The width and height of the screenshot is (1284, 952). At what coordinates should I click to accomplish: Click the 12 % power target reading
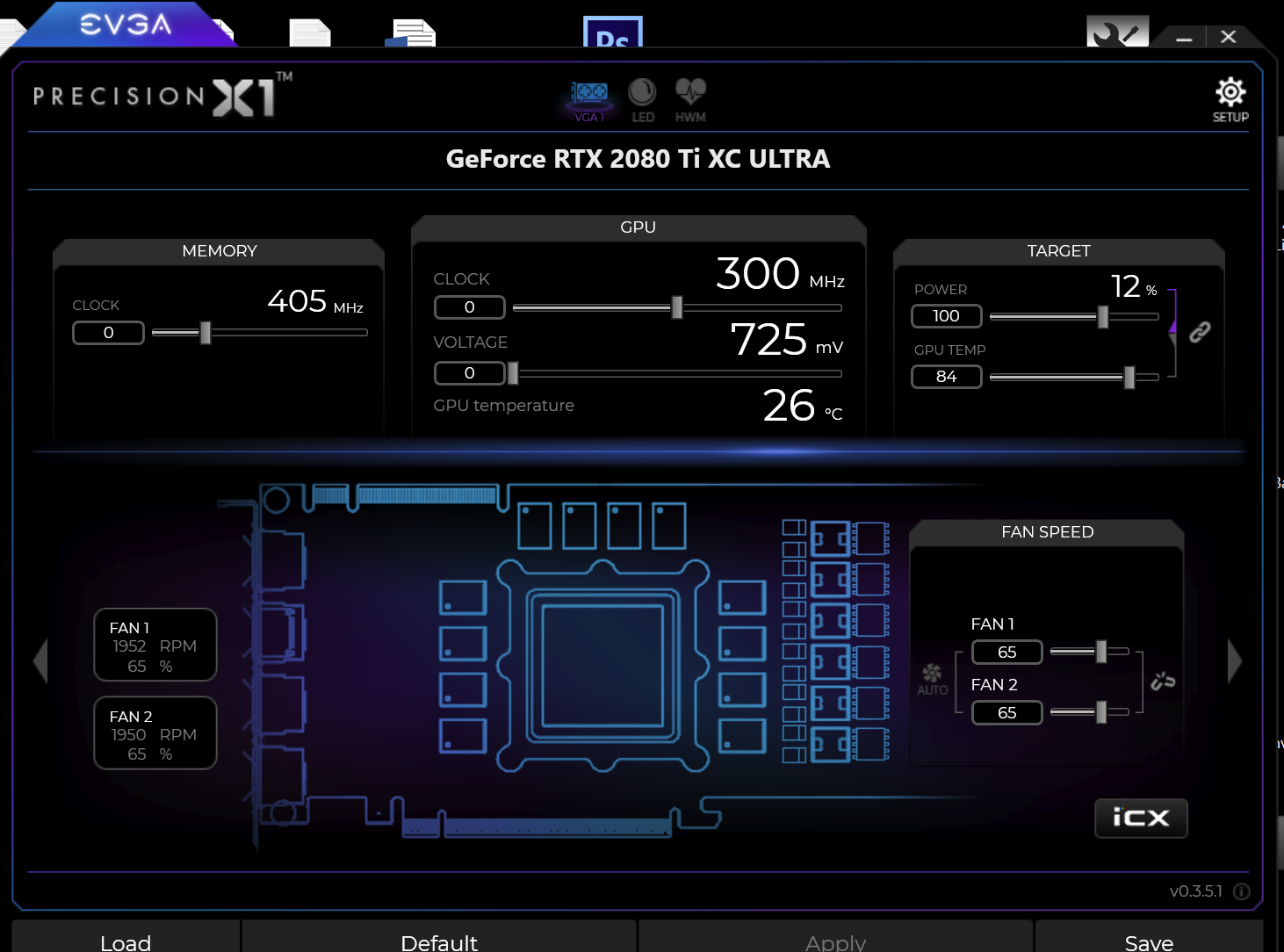(1134, 286)
